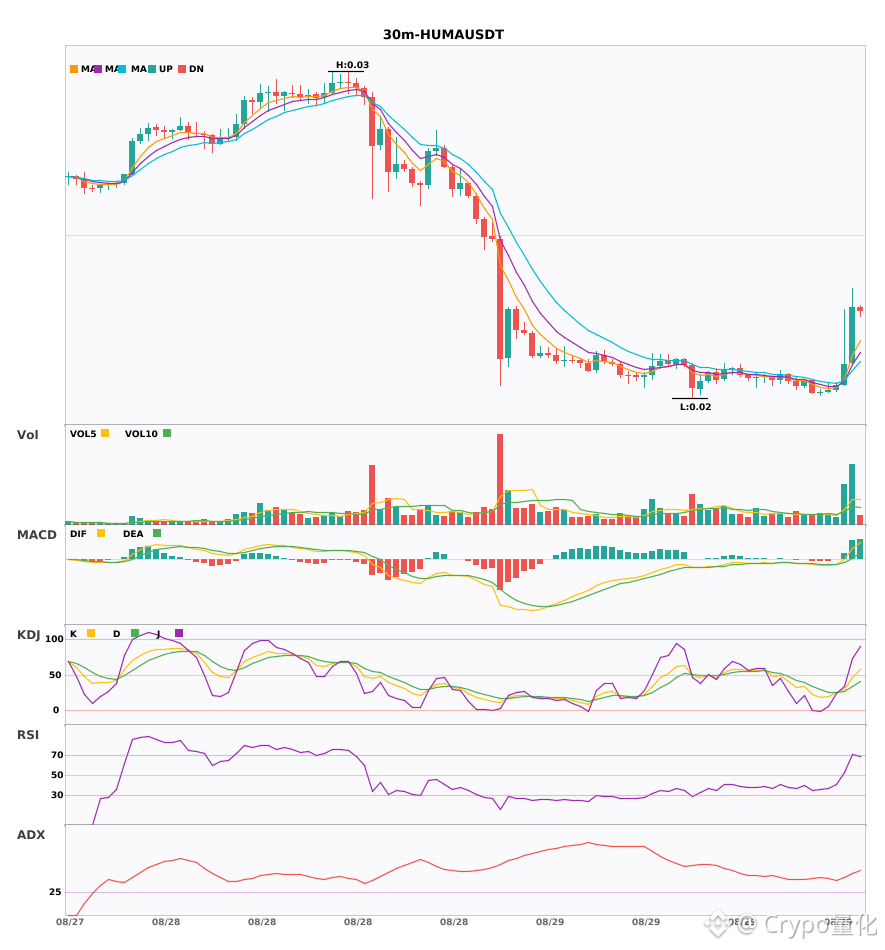885x950 pixels.
Task: Click the orange MA legend swatch
Action: coord(74,69)
